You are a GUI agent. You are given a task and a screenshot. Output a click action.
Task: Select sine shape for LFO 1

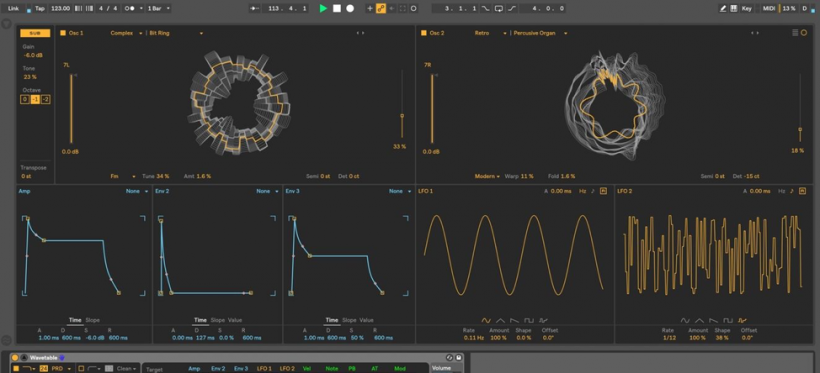pos(486,320)
